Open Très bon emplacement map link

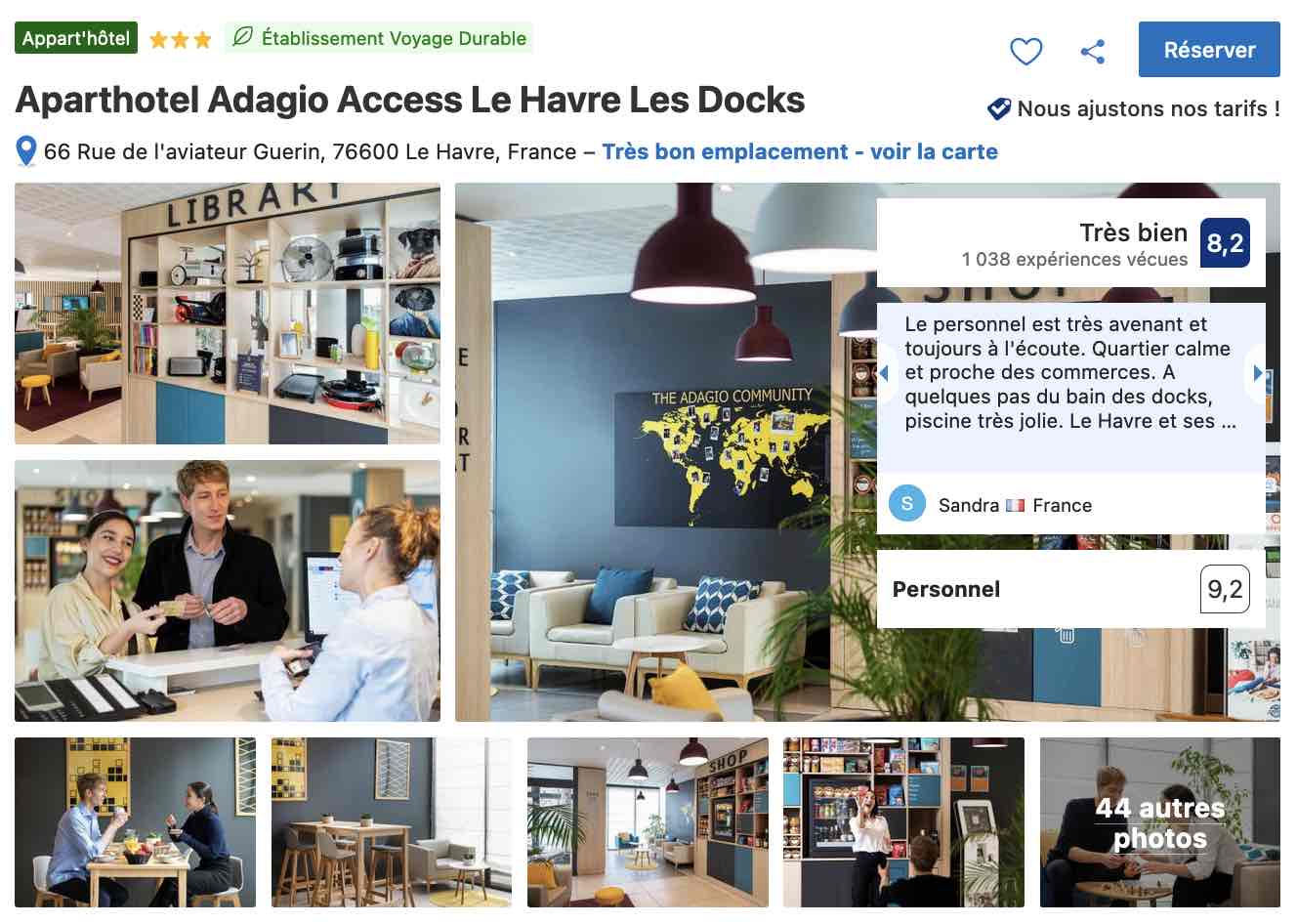[800, 151]
